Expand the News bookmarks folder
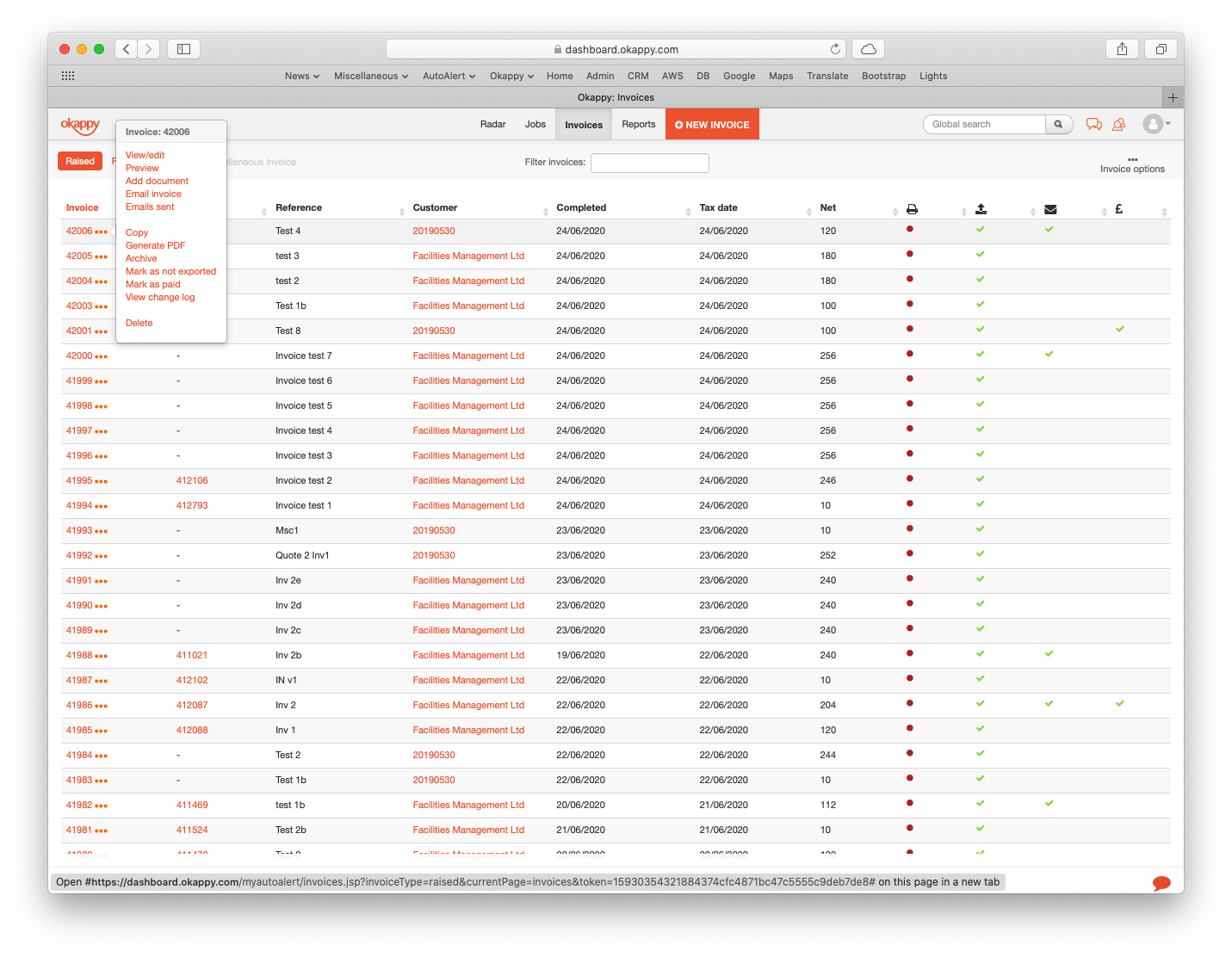The width and height of the screenshot is (1232, 957). click(x=302, y=76)
